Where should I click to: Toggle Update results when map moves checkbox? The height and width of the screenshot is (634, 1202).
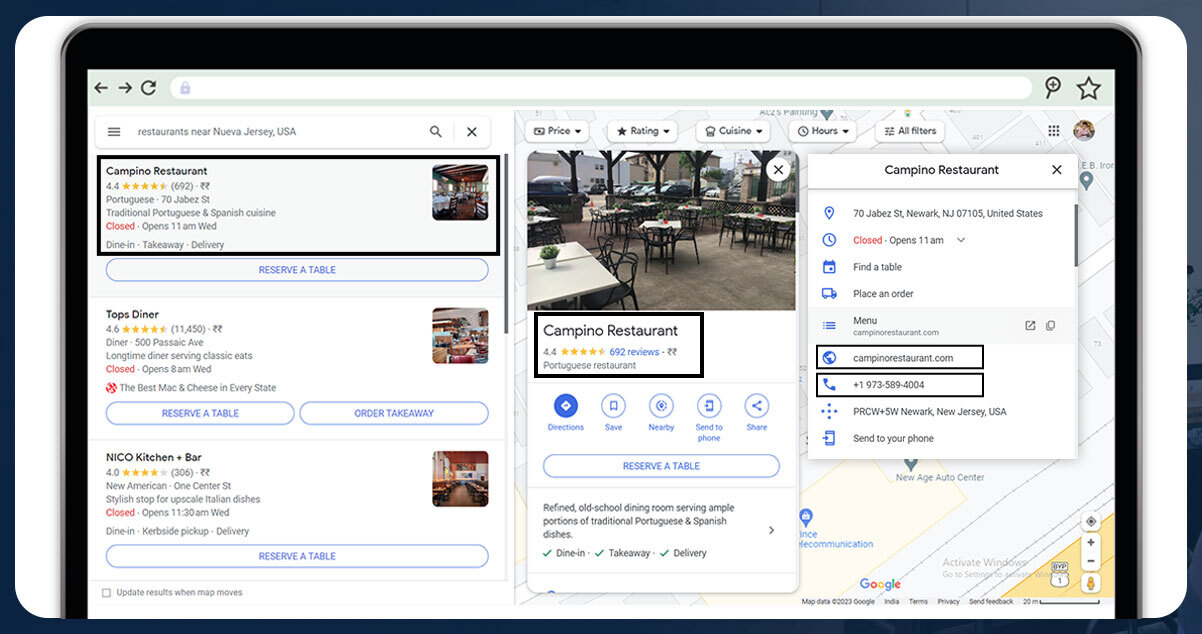pos(107,593)
